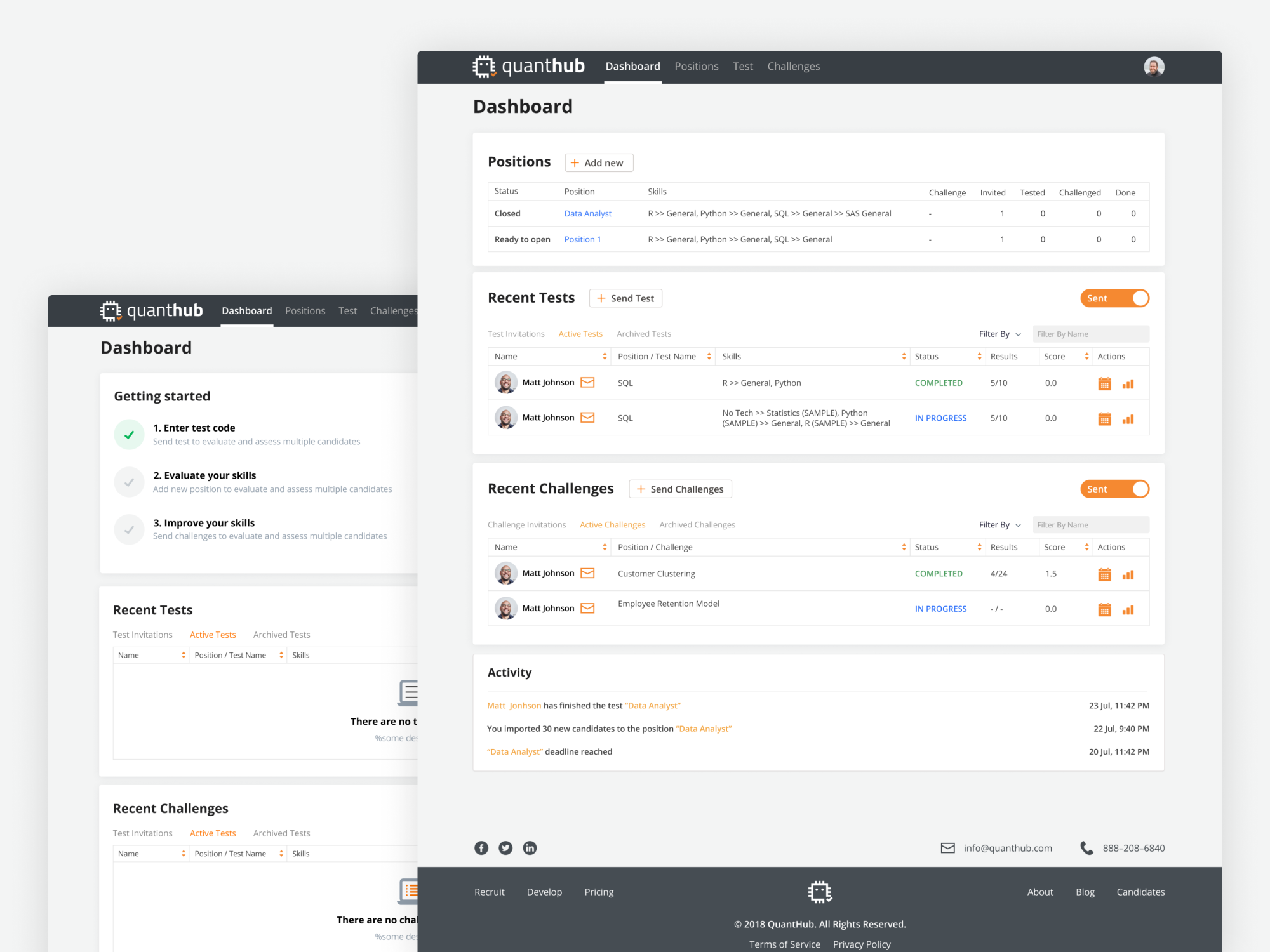Open the Position 1 link

click(582, 239)
